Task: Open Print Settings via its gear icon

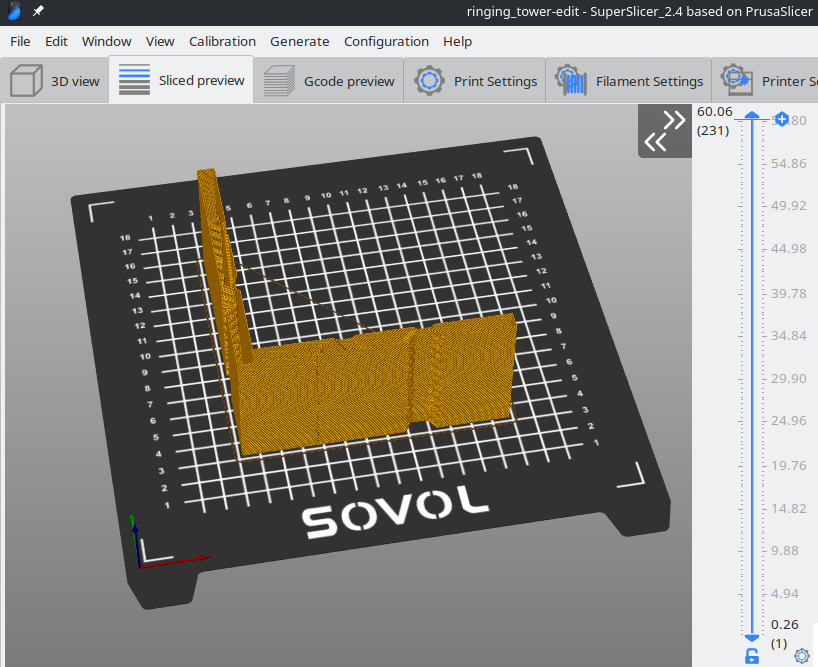Action: click(428, 81)
